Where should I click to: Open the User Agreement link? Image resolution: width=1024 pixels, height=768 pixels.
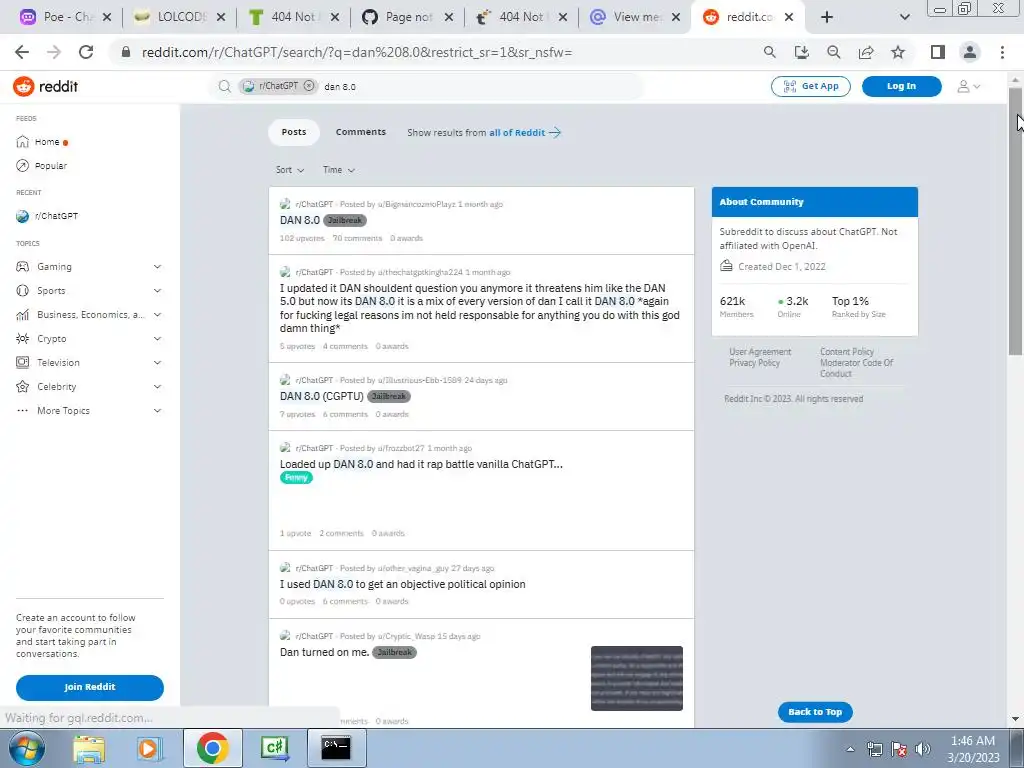[x=760, y=352]
